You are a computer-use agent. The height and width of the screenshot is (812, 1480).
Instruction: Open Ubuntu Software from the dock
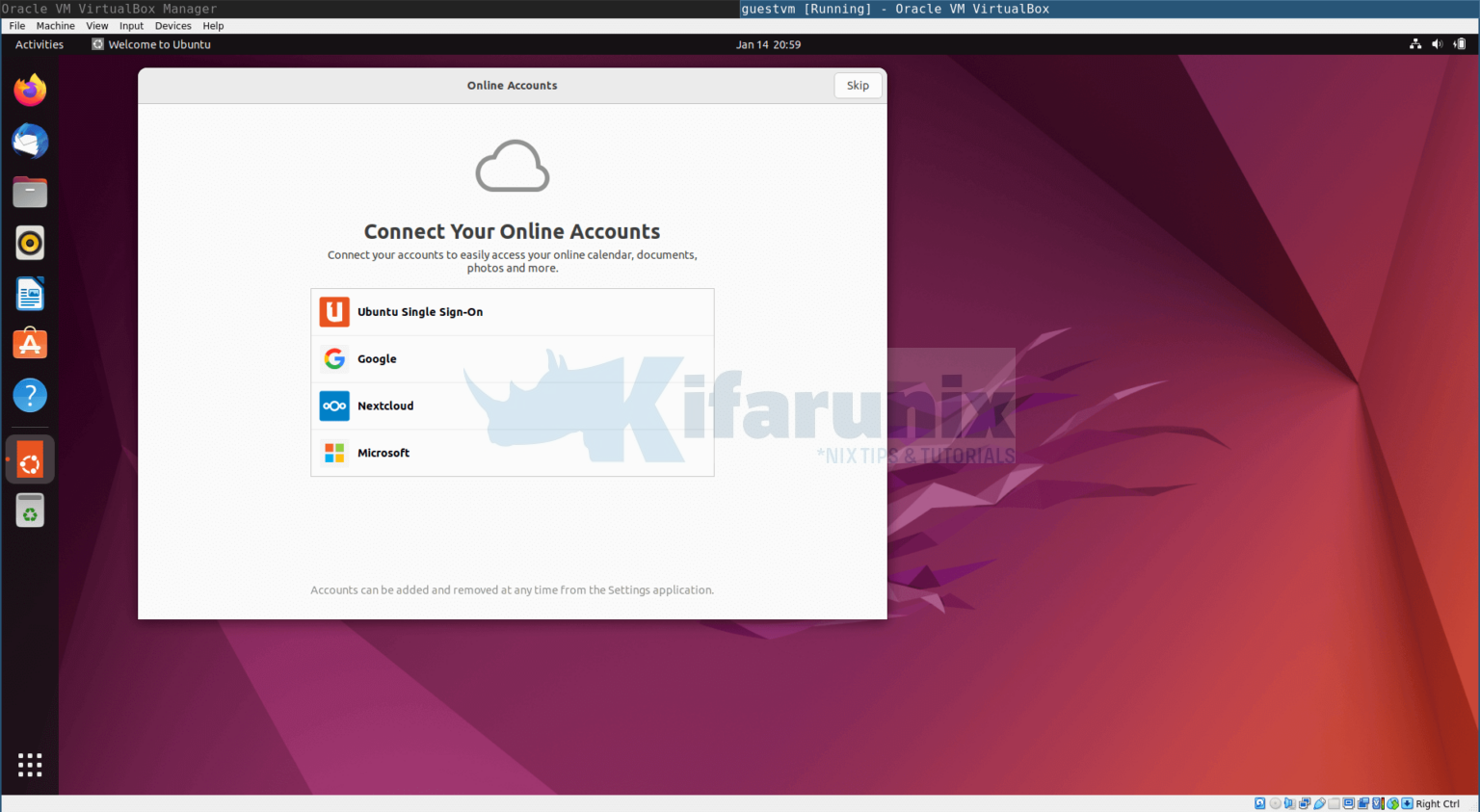point(30,344)
